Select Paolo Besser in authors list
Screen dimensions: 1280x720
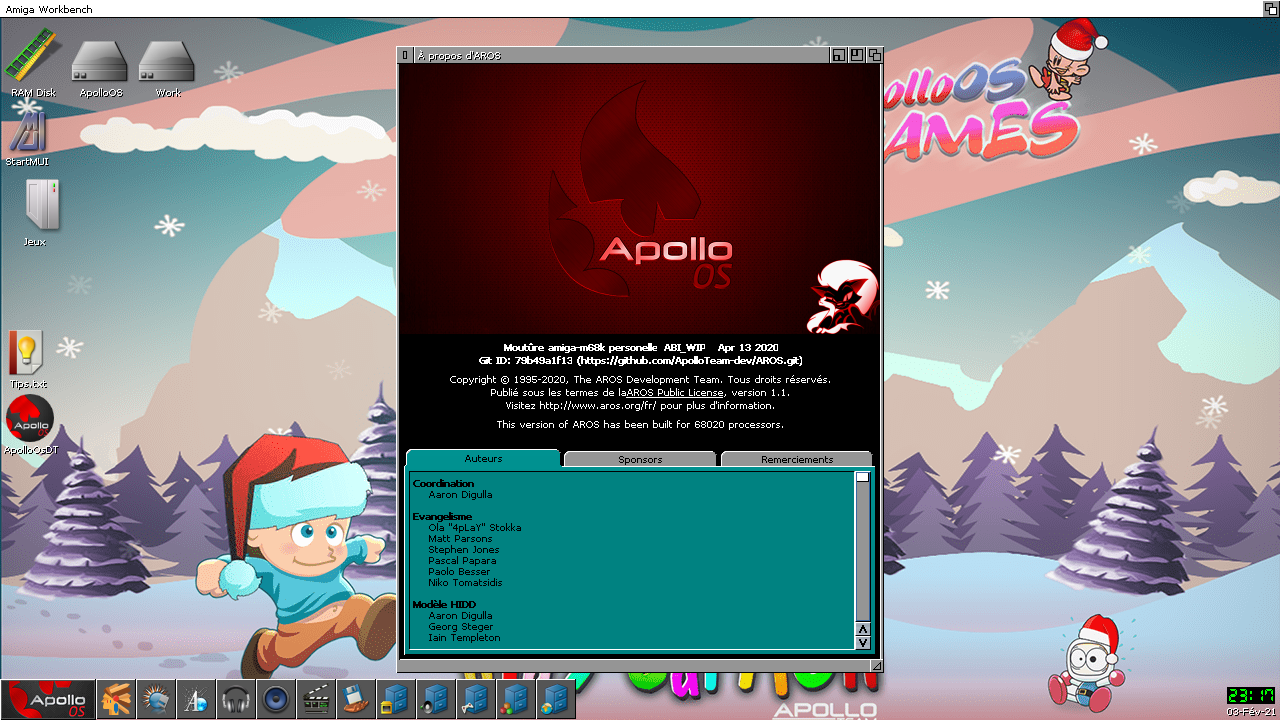click(x=459, y=572)
